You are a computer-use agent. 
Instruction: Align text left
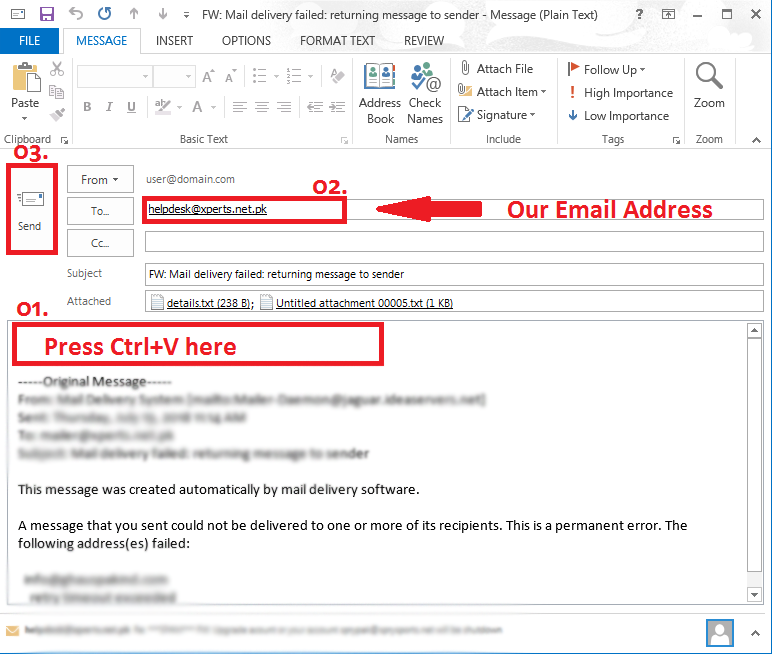(x=240, y=107)
